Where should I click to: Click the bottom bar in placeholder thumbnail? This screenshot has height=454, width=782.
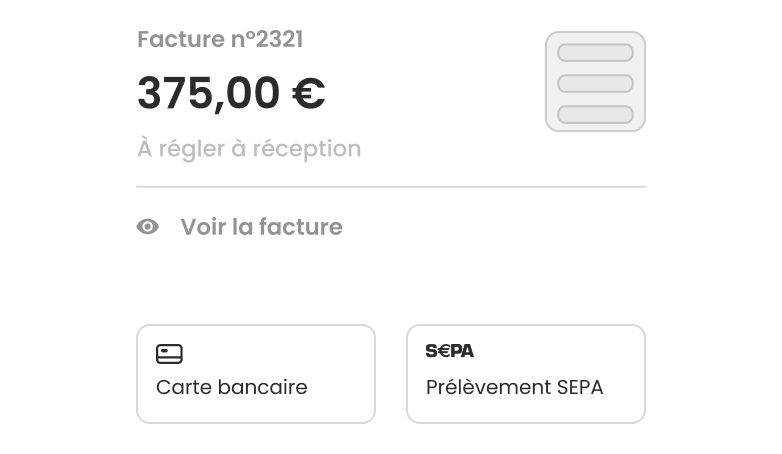point(595,114)
